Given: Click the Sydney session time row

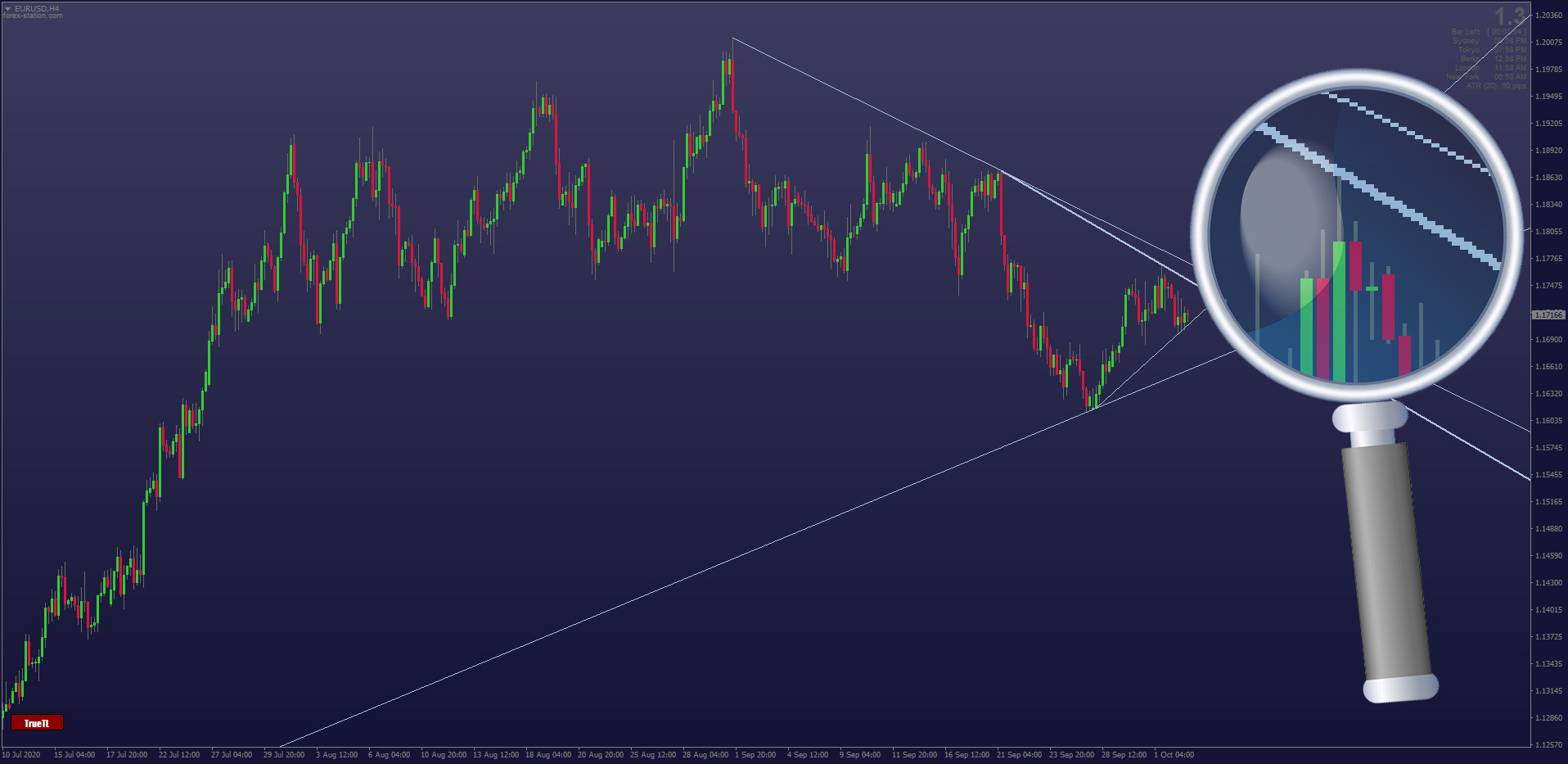Looking at the screenshot, I should pyautogui.click(x=1489, y=41).
